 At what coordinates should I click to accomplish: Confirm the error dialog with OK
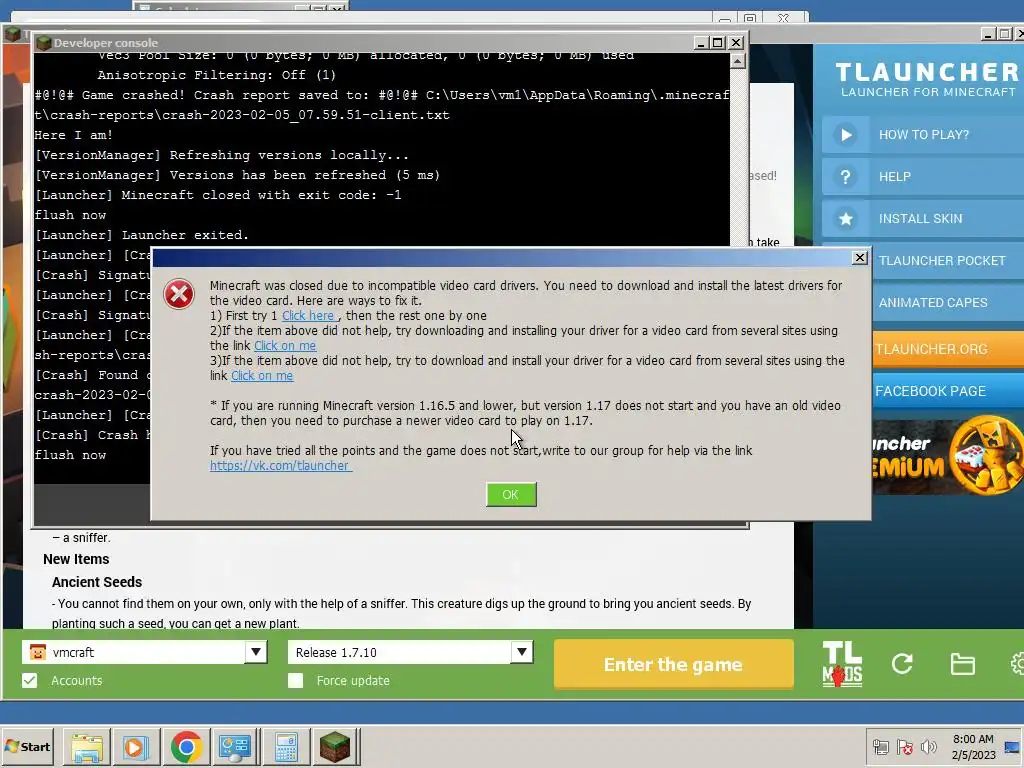point(511,494)
